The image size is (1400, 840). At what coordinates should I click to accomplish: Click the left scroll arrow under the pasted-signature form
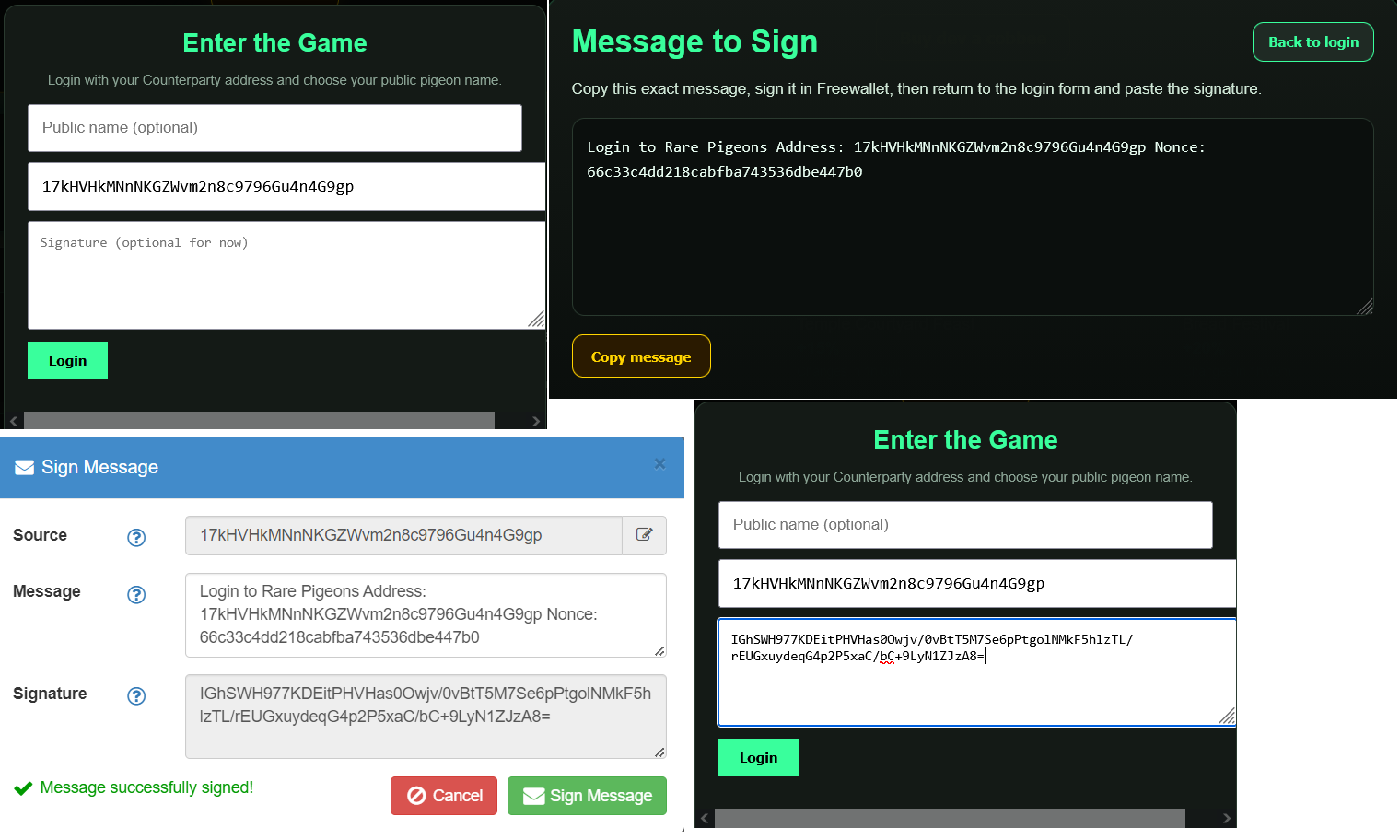[705, 818]
